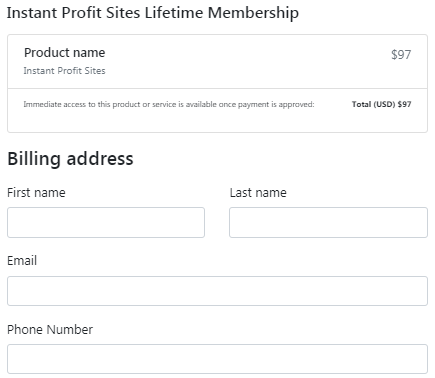Click the 'Instant Profit Sites Lifetime Membership' heading

click(x=153, y=13)
